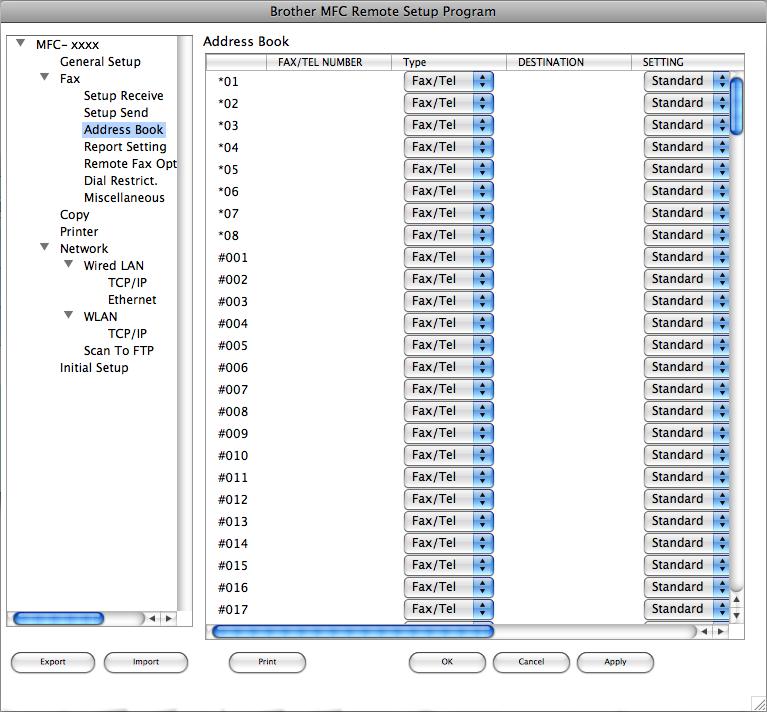Screen dimensions: 767x712
Task: Click the Import button
Action: tap(146, 662)
